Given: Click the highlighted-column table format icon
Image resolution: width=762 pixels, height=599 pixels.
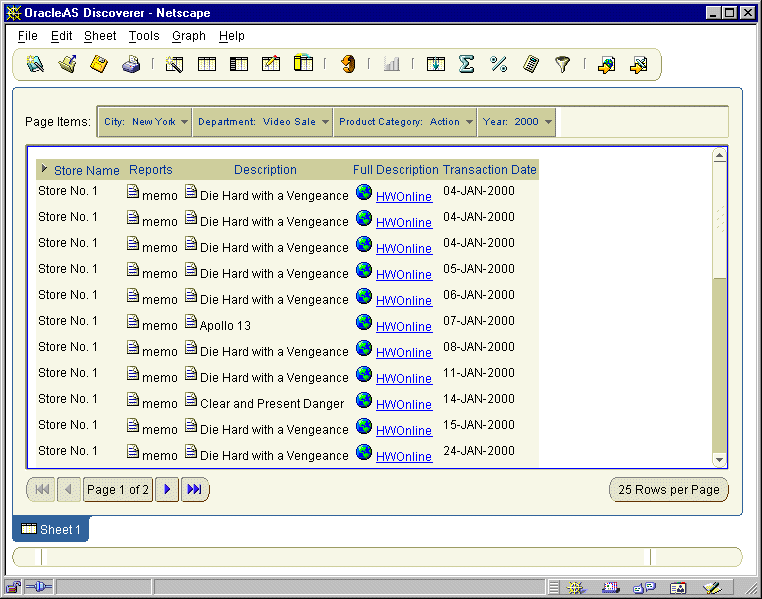Looking at the screenshot, I should coord(303,64).
